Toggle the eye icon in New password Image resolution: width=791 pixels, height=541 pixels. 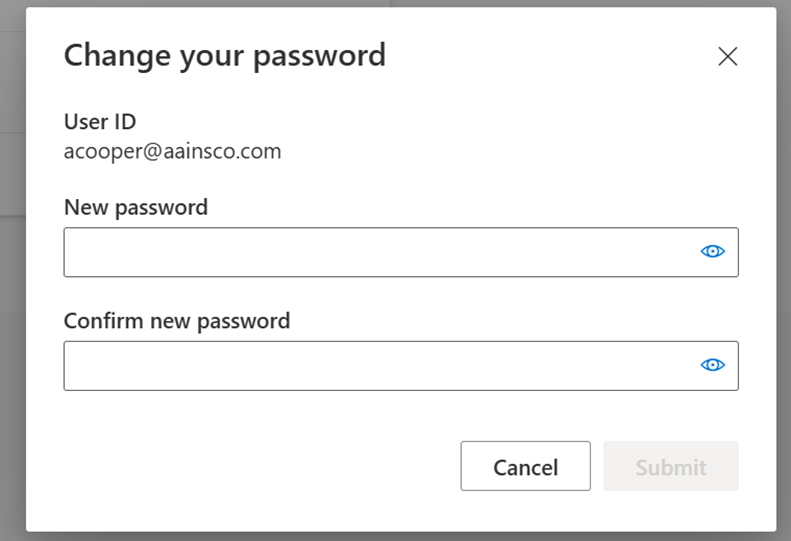[712, 252]
